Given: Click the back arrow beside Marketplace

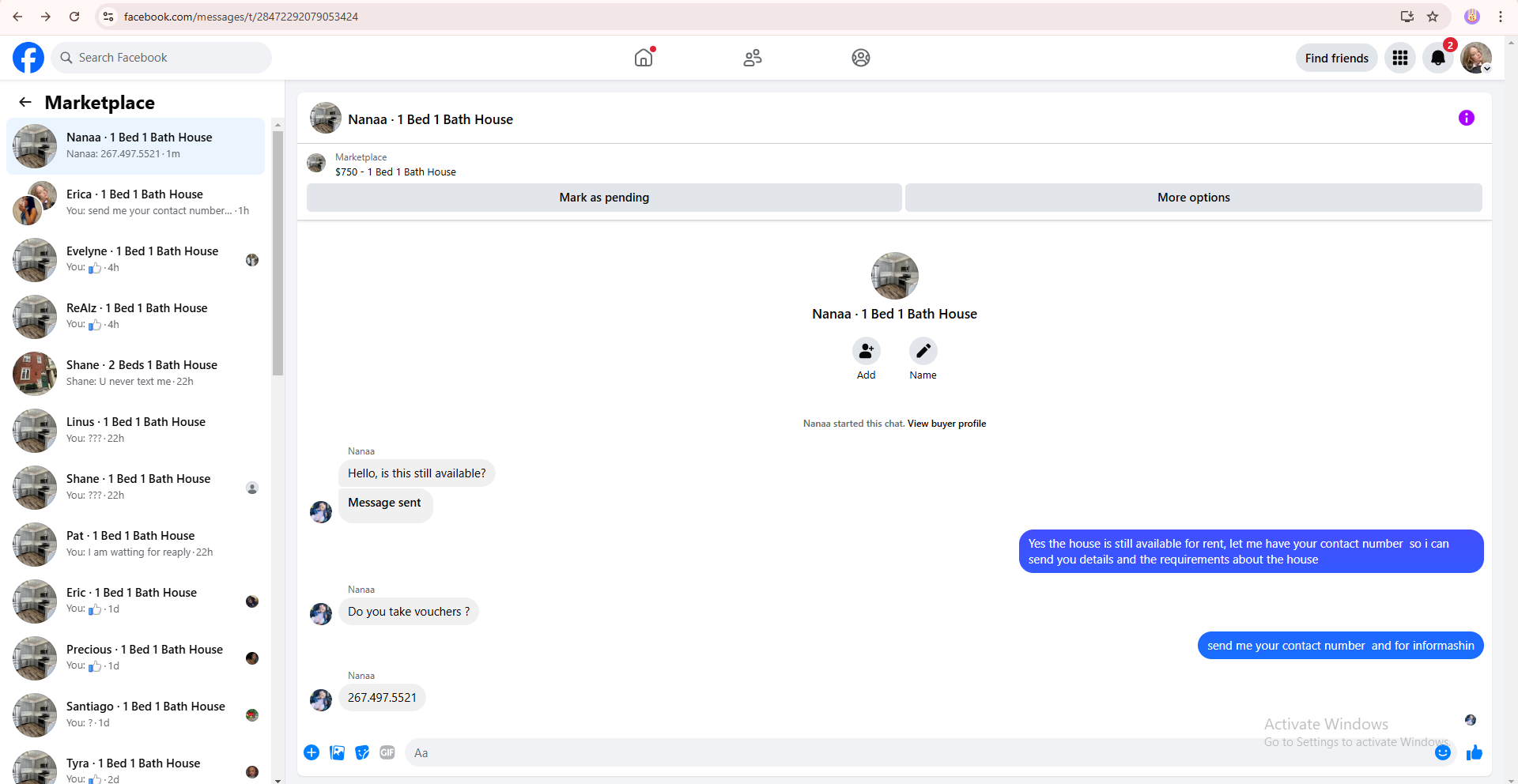Looking at the screenshot, I should (x=25, y=102).
